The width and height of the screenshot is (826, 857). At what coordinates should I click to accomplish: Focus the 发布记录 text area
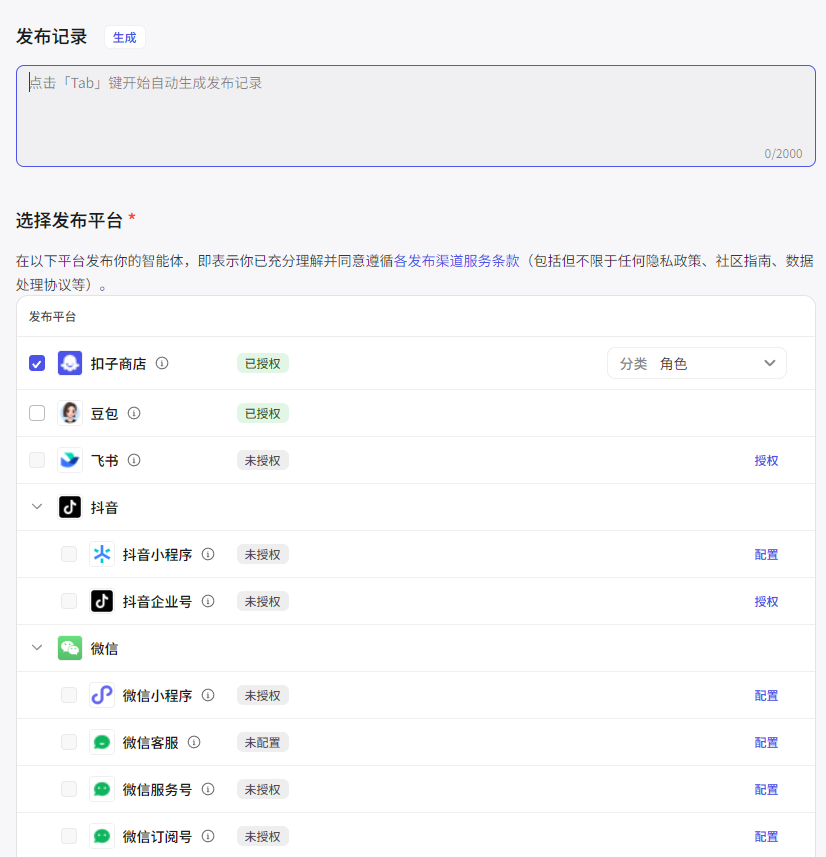pyautogui.click(x=416, y=116)
